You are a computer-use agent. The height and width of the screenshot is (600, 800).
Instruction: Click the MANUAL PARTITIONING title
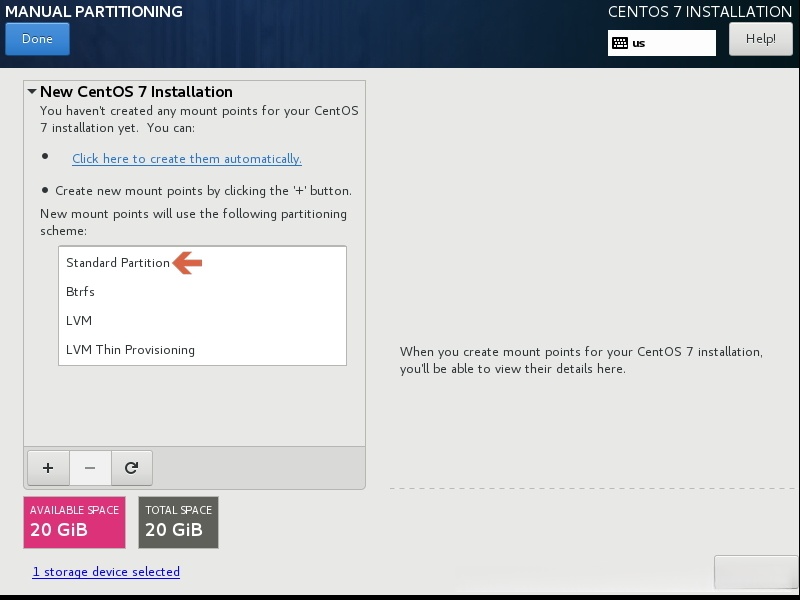click(x=94, y=11)
